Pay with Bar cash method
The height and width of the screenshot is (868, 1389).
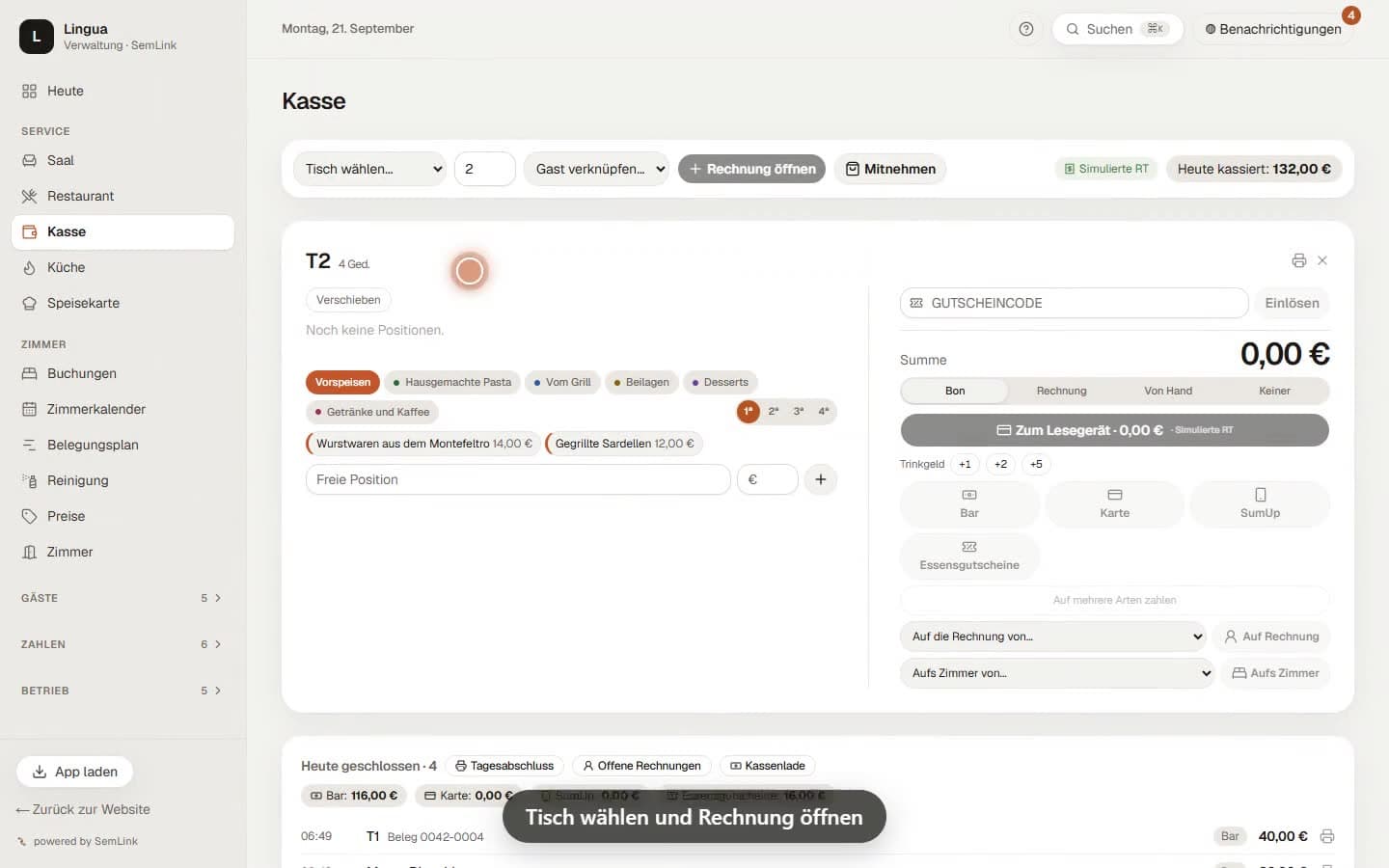[969, 503]
